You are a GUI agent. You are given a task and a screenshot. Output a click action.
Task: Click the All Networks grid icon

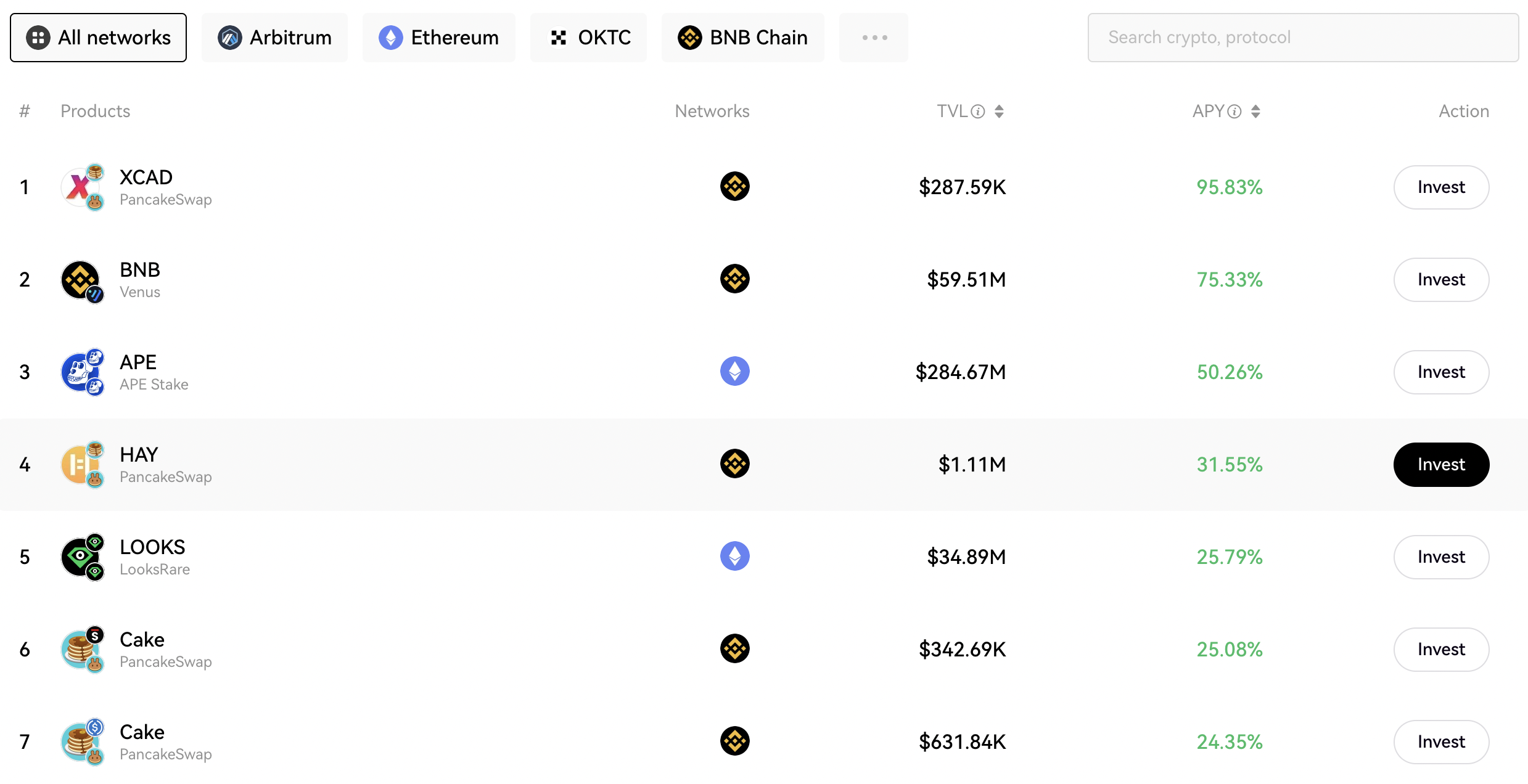[35, 37]
